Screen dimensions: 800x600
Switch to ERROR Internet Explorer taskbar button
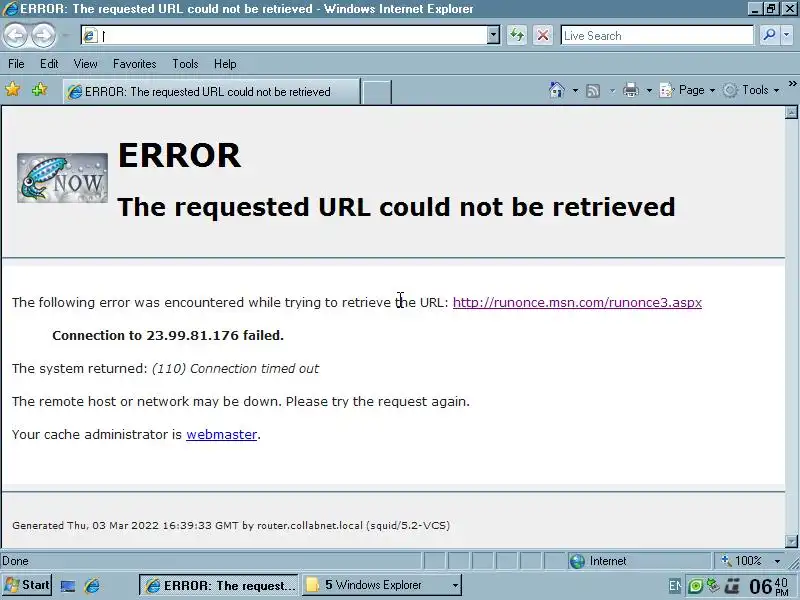click(x=219, y=585)
